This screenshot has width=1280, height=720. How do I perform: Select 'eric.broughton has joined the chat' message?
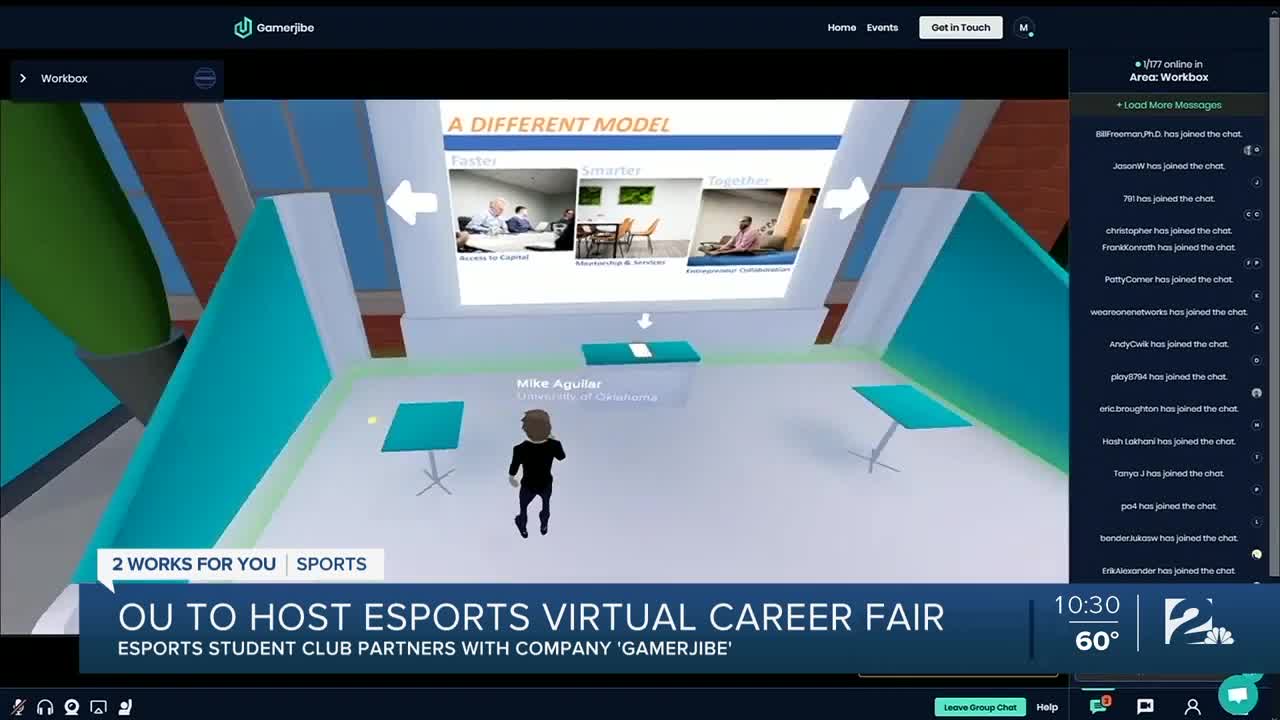point(1168,409)
